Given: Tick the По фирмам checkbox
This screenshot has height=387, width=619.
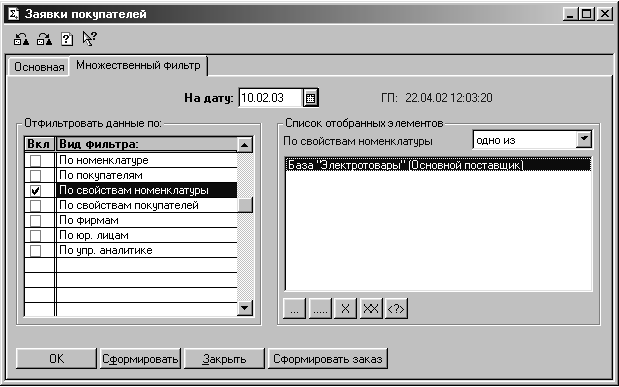Looking at the screenshot, I should [x=36, y=220].
